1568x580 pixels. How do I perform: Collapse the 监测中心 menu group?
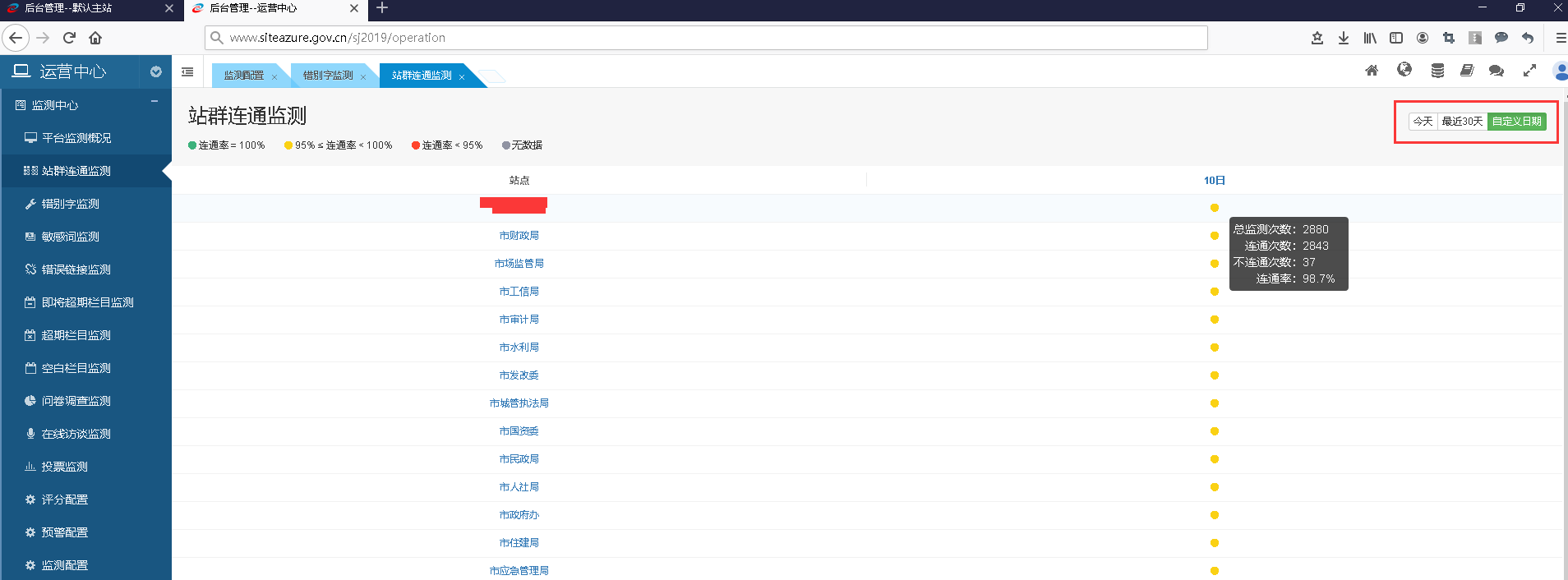[x=154, y=102]
